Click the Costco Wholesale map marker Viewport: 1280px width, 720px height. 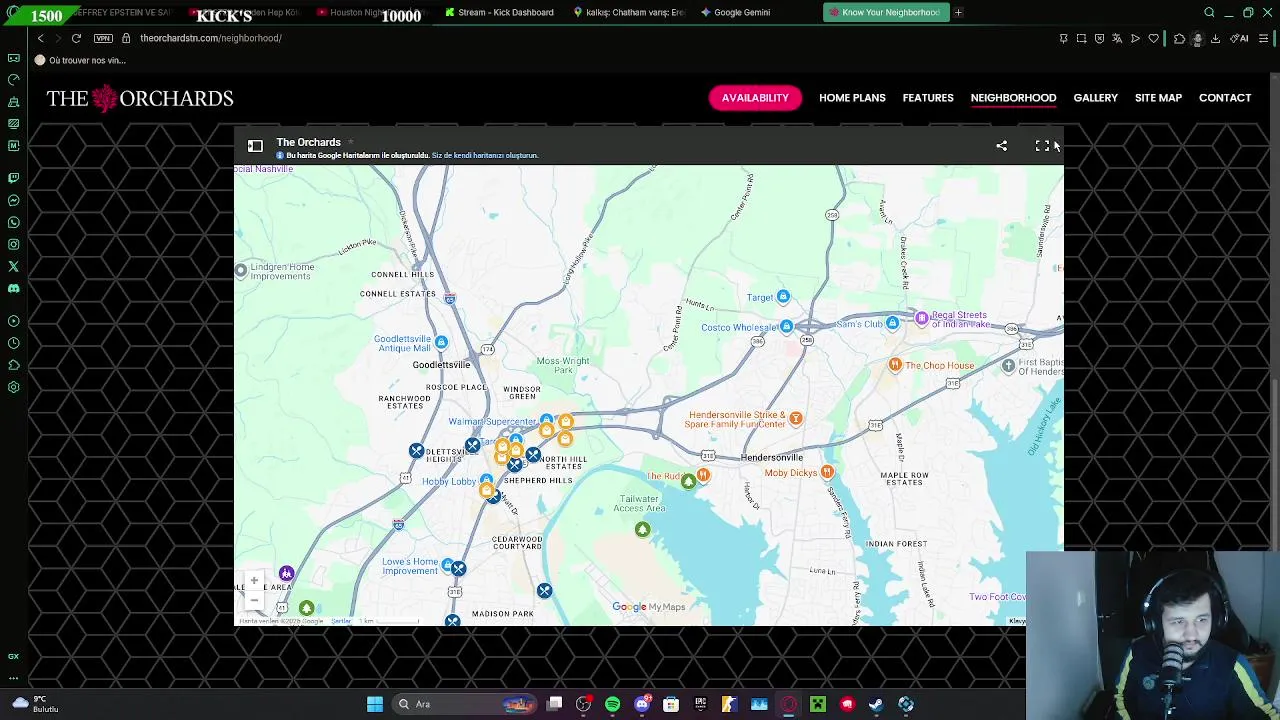(787, 326)
